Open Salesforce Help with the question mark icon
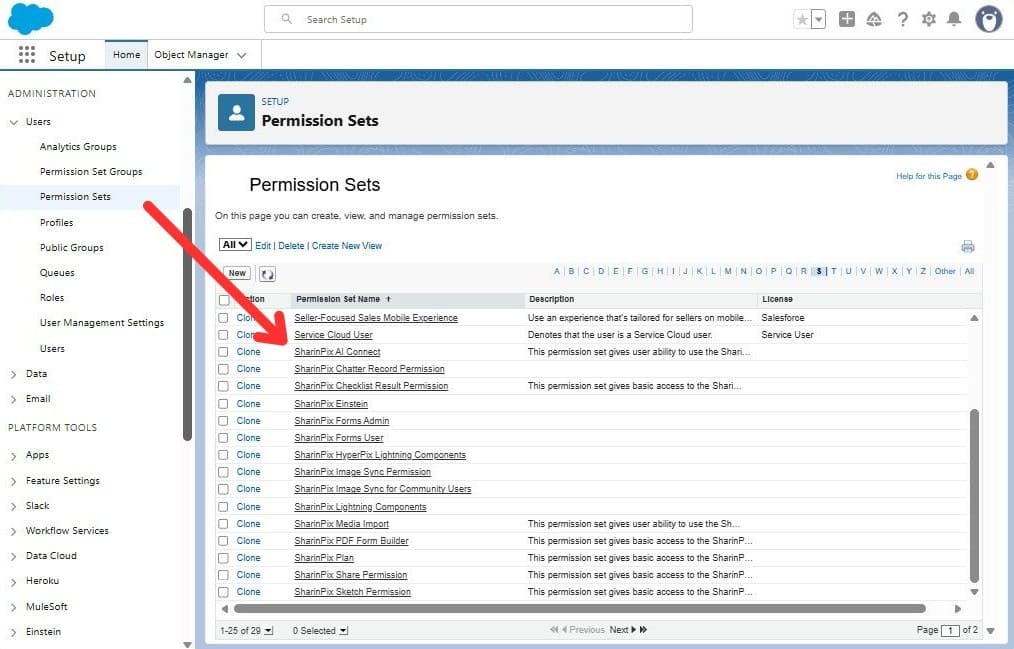Image resolution: width=1014 pixels, height=649 pixels. click(x=902, y=19)
